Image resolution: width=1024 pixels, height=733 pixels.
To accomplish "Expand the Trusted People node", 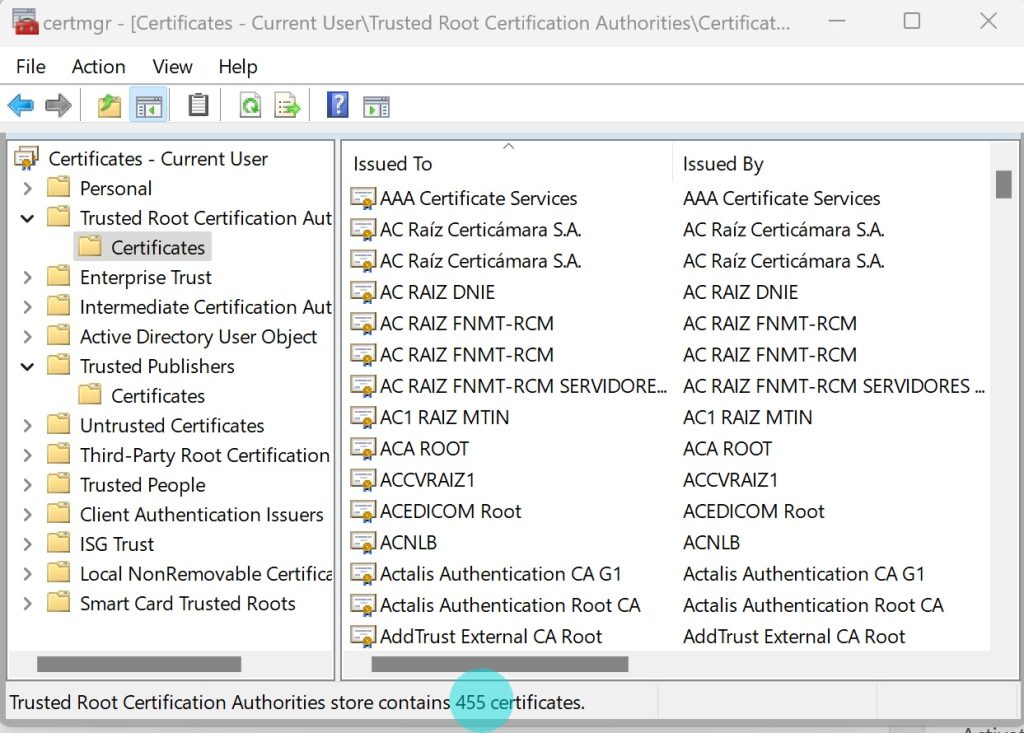I will tap(27, 485).
